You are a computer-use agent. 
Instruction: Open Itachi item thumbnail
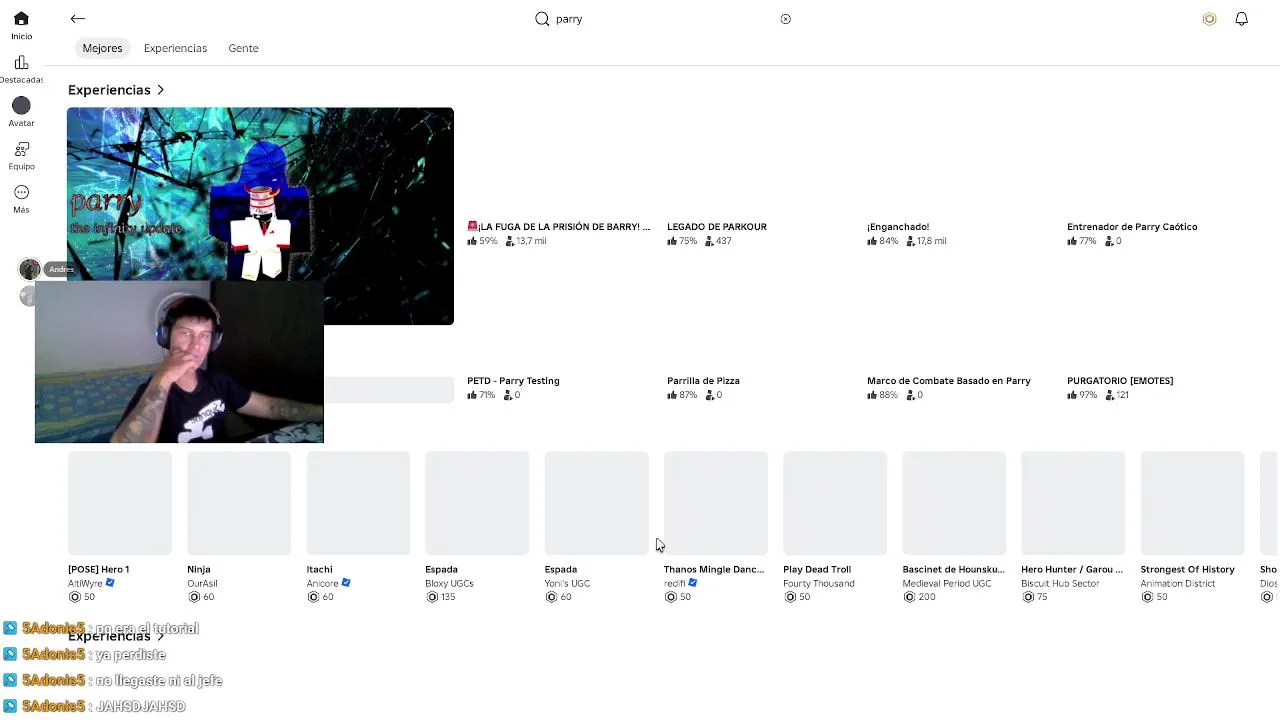(358, 503)
